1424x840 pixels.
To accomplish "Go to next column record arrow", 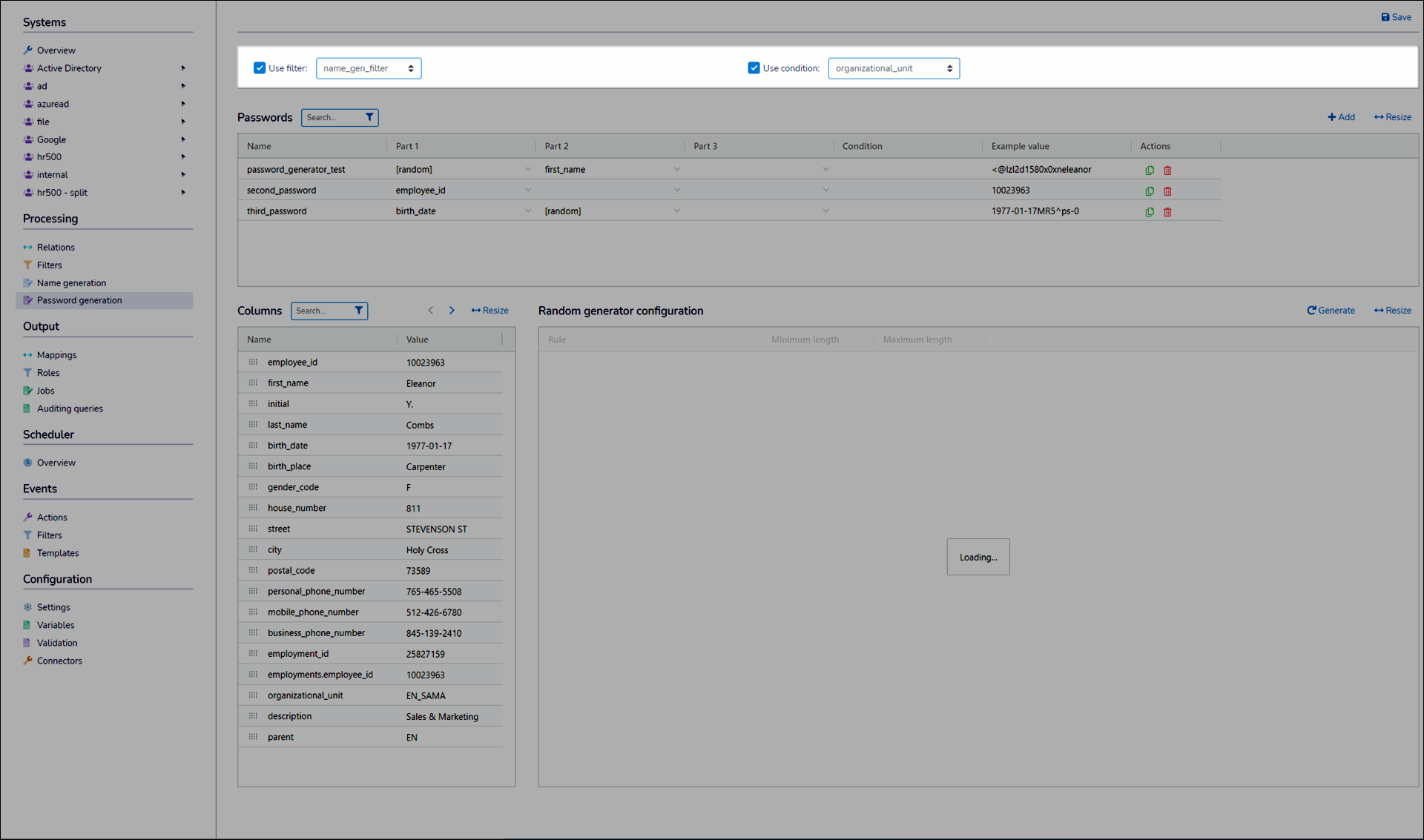I will [x=452, y=311].
